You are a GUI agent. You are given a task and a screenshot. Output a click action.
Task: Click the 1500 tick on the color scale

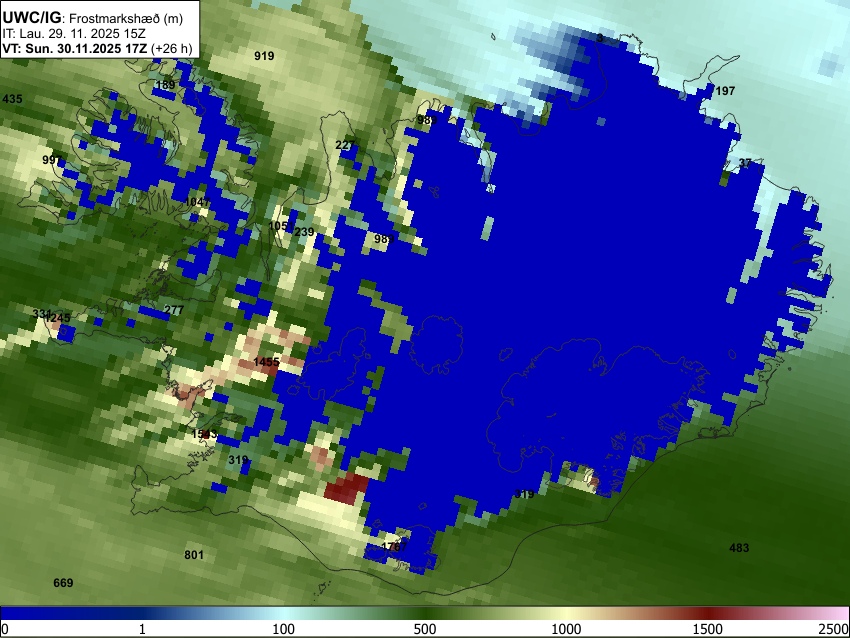(x=708, y=629)
